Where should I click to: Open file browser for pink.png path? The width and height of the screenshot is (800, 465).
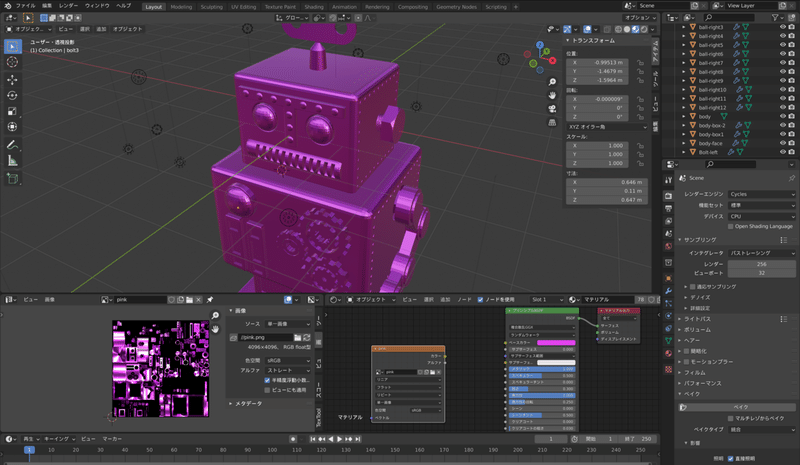point(297,337)
